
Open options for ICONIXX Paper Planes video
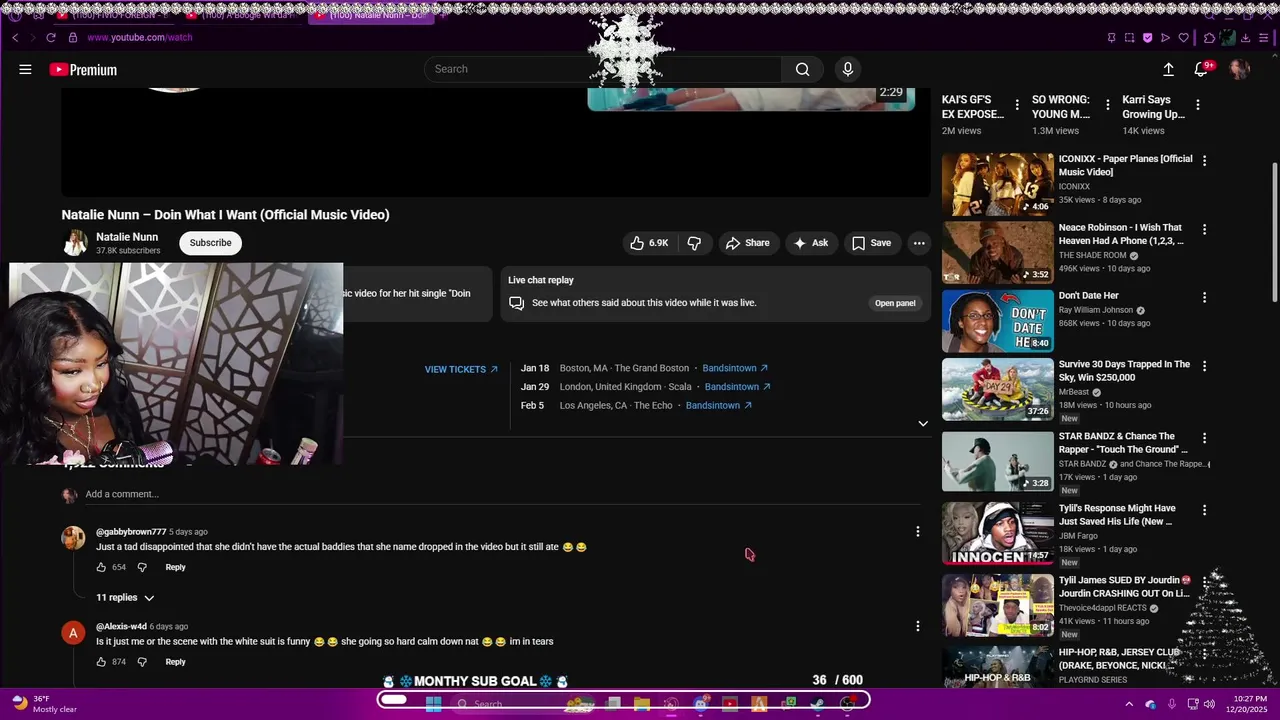point(1204,160)
